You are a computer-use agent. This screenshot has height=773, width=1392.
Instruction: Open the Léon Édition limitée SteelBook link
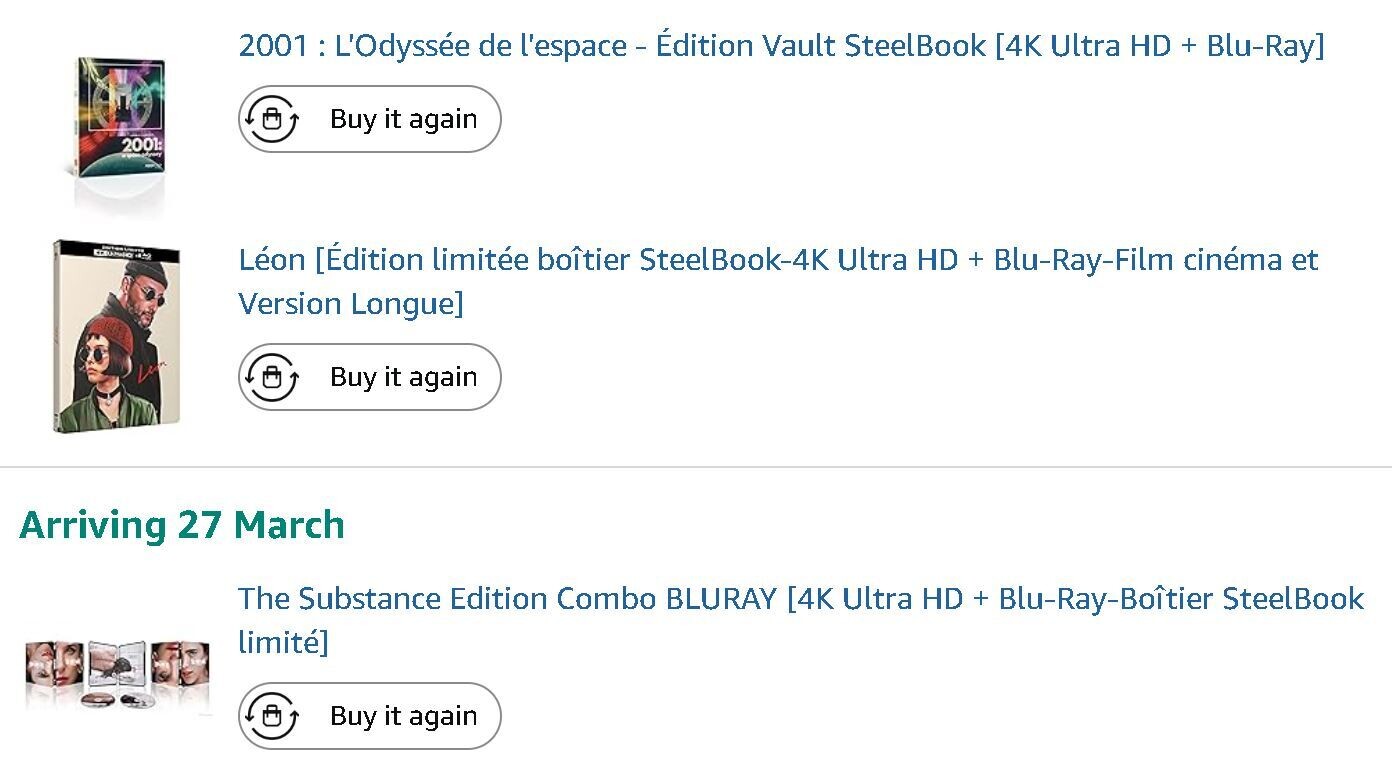(x=778, y=260)
